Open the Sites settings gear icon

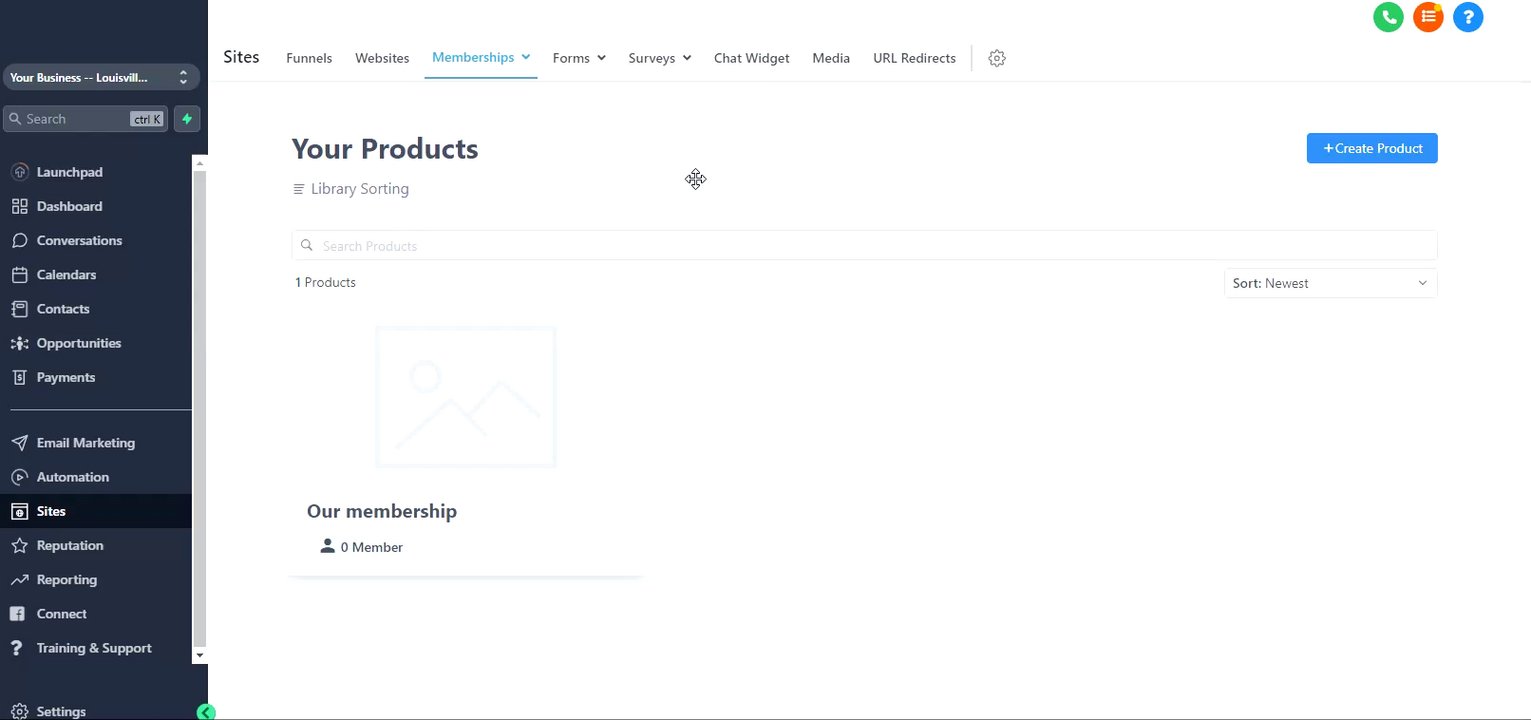[996, 58]
